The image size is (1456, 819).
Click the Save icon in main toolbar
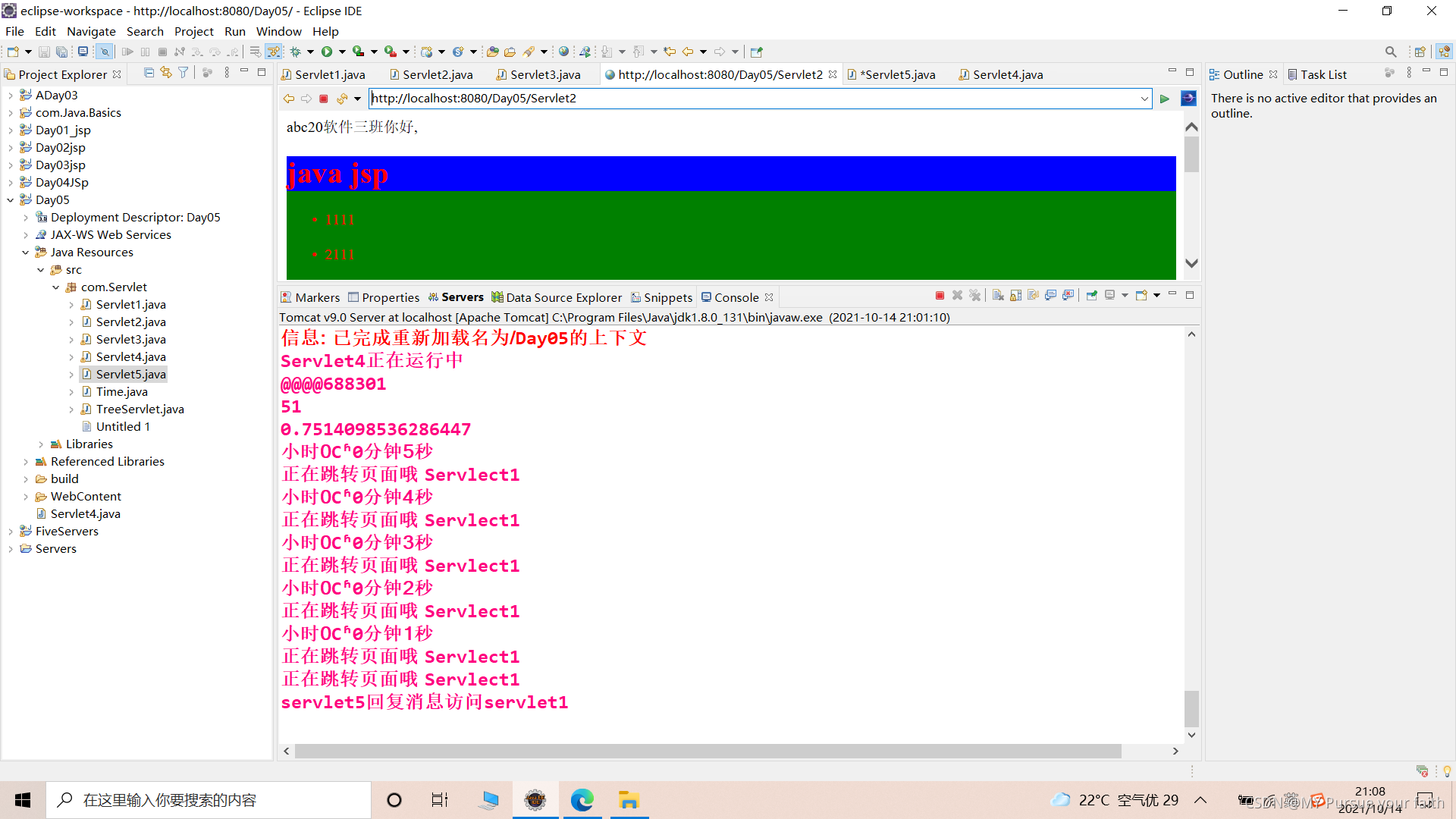tap(44, 52)
